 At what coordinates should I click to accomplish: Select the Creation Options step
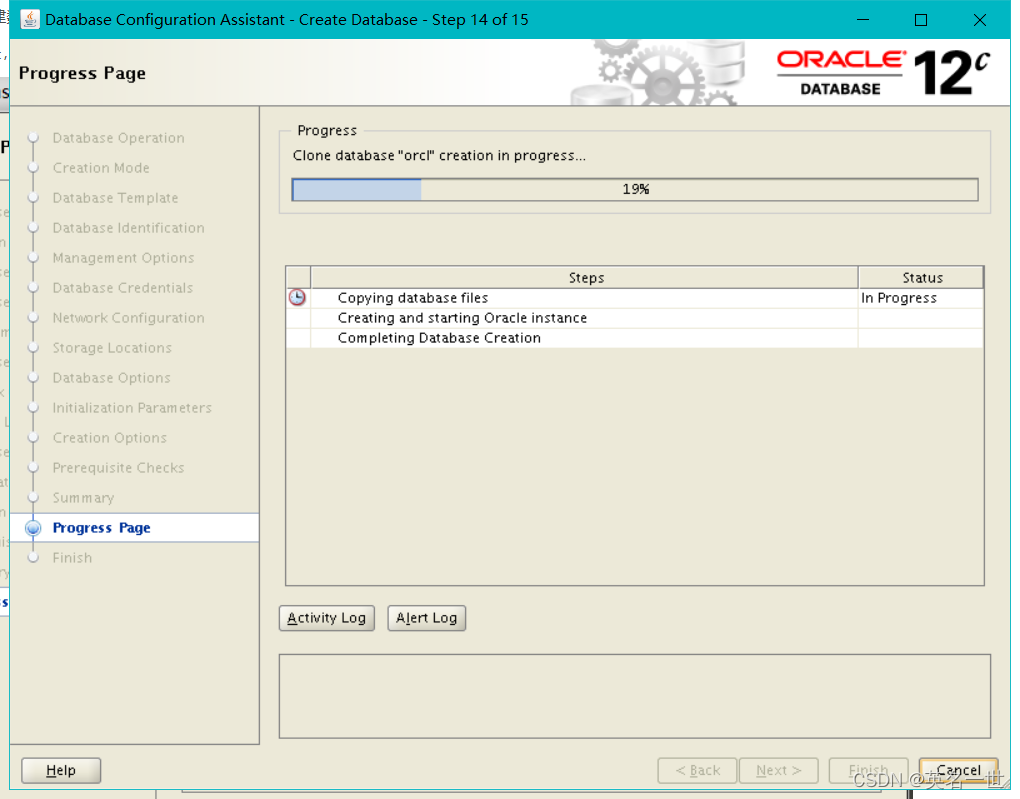(109, 437)
